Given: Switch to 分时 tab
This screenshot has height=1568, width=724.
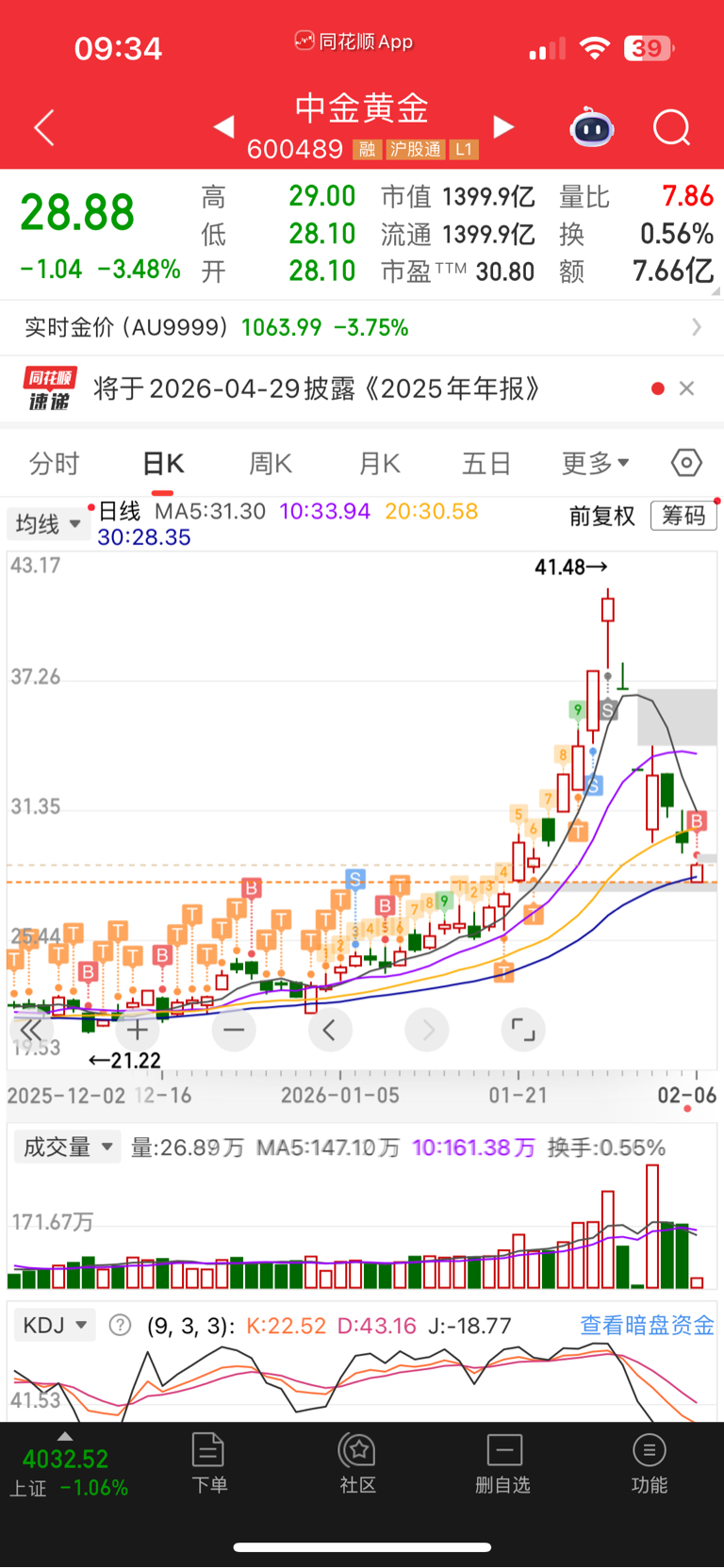Looking at the screenshot, I should point(55,463).
